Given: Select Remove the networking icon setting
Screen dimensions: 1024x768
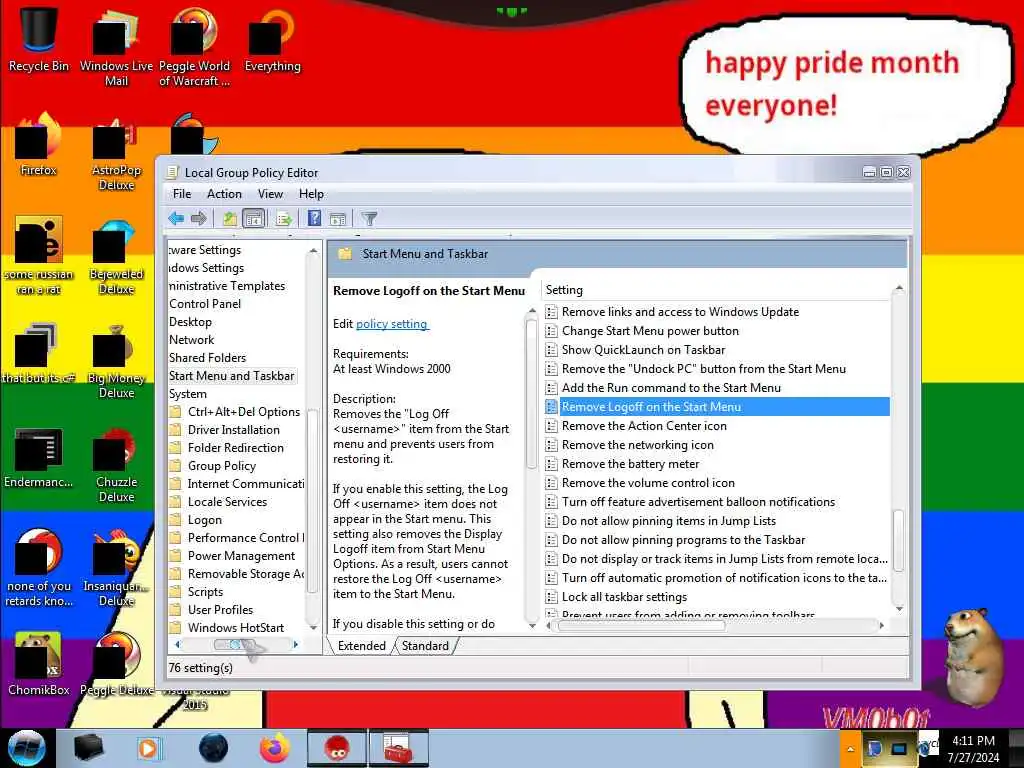Looking at the screenshot, I should pyautogui.click(x=637, y=445).
